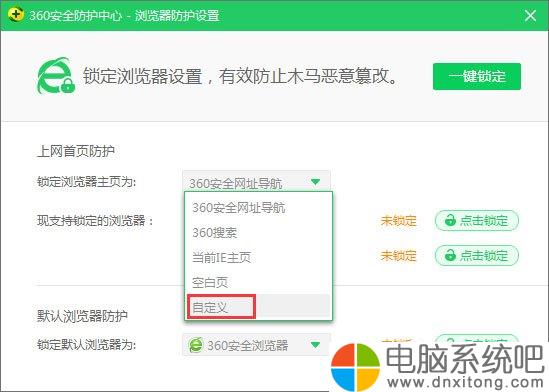
Task: Close the 浏览器防护设置 window
Action: click(530, 15)
